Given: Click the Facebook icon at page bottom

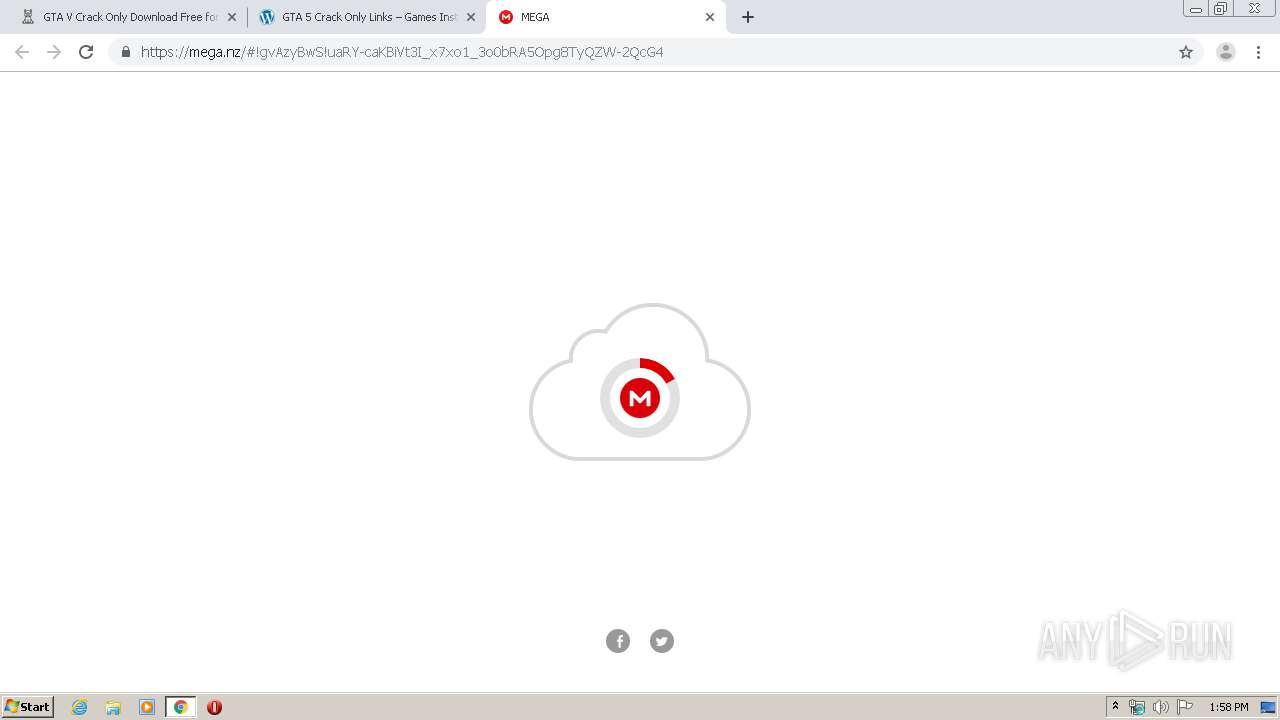Looking at the screenshot, I should click(x=618, y=641).
